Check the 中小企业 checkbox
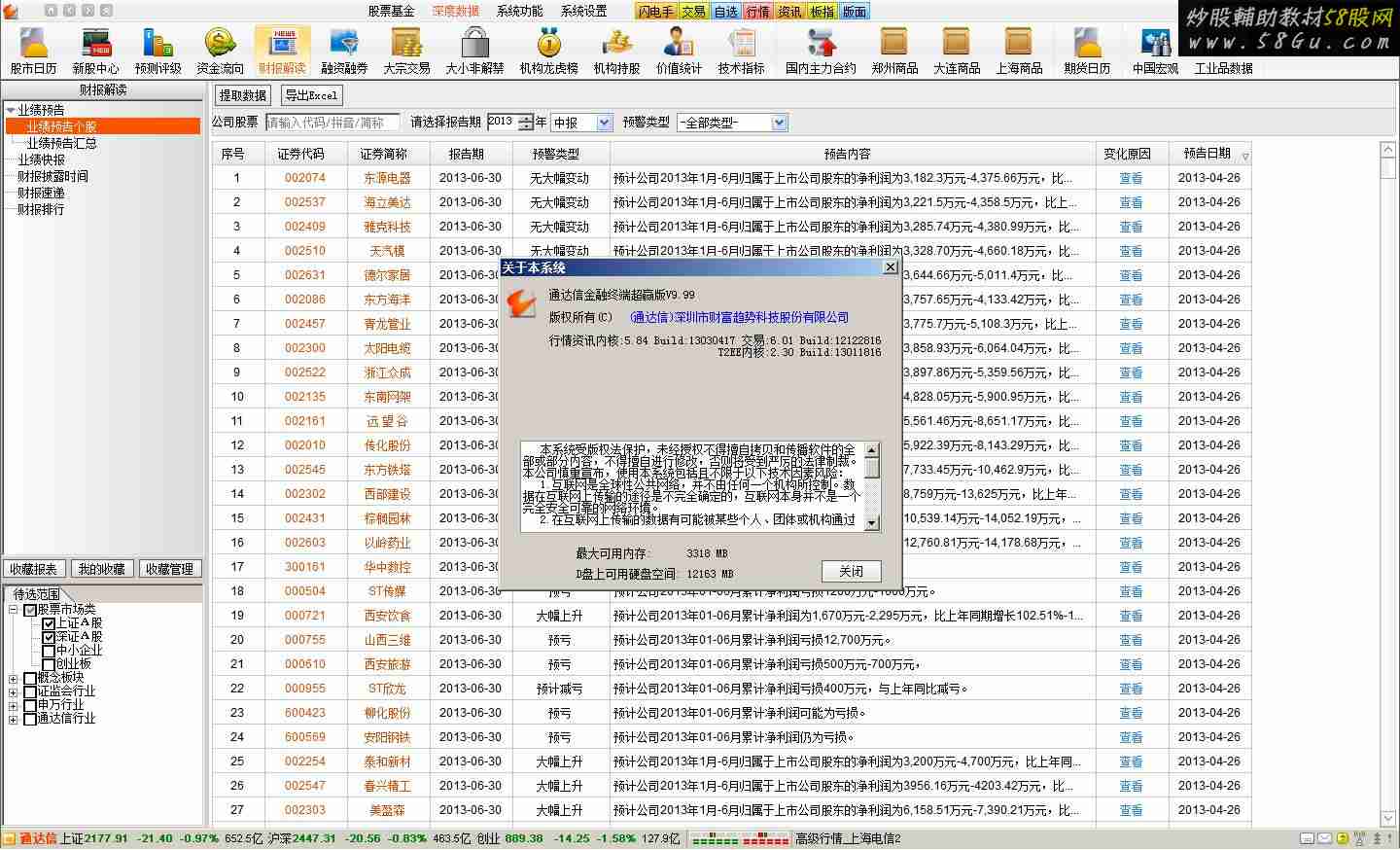Viewport: 1400px width, 850px height. 49,651
